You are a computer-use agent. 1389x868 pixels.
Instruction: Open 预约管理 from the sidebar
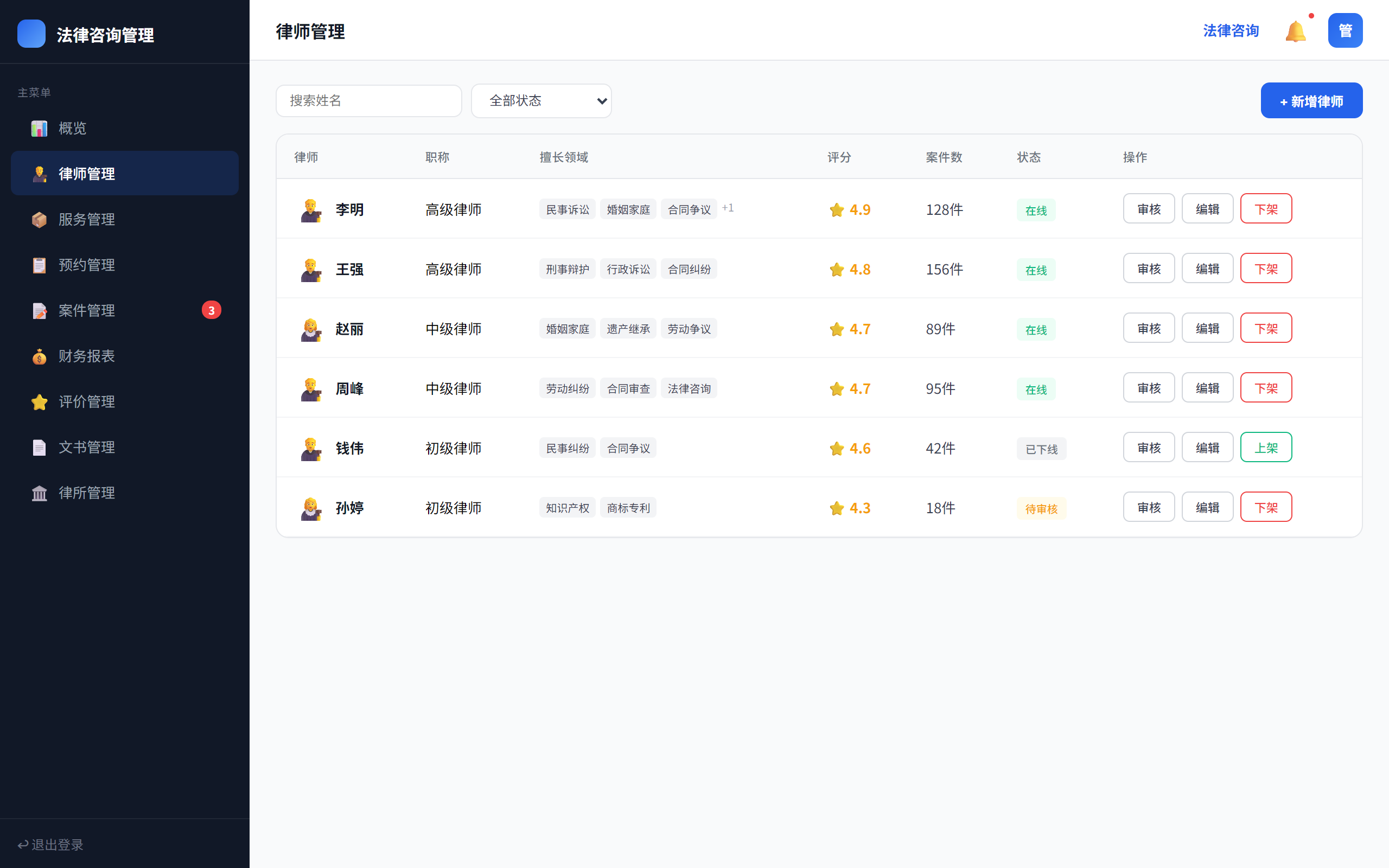click(x=125, y=265)
